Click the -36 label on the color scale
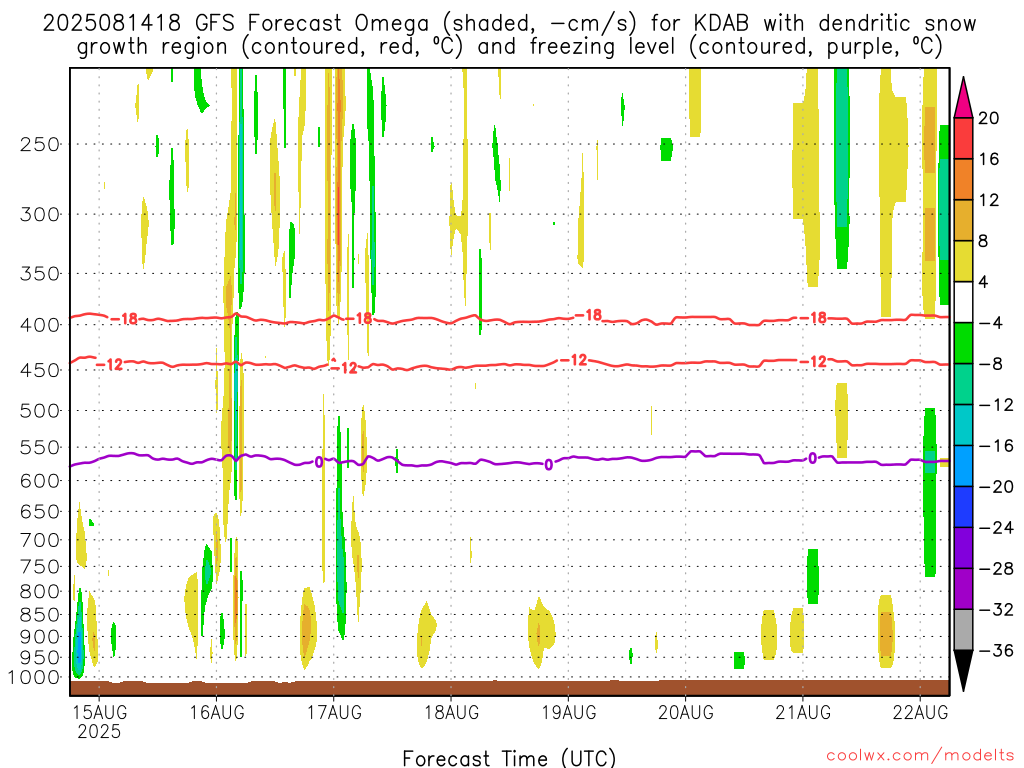 point(997,650)
